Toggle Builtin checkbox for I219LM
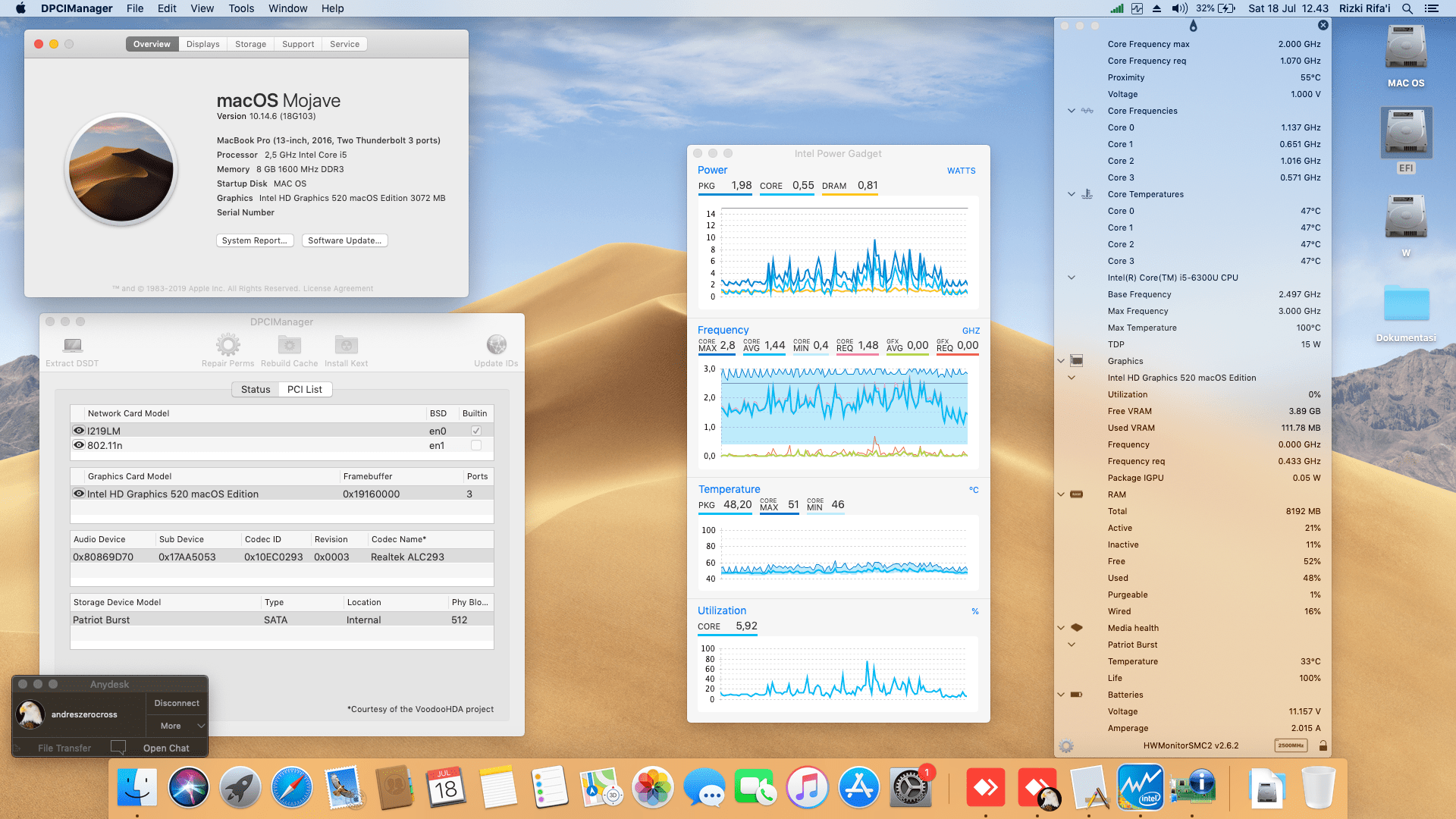Screen dimensions: 1456x819 point(476,431)
